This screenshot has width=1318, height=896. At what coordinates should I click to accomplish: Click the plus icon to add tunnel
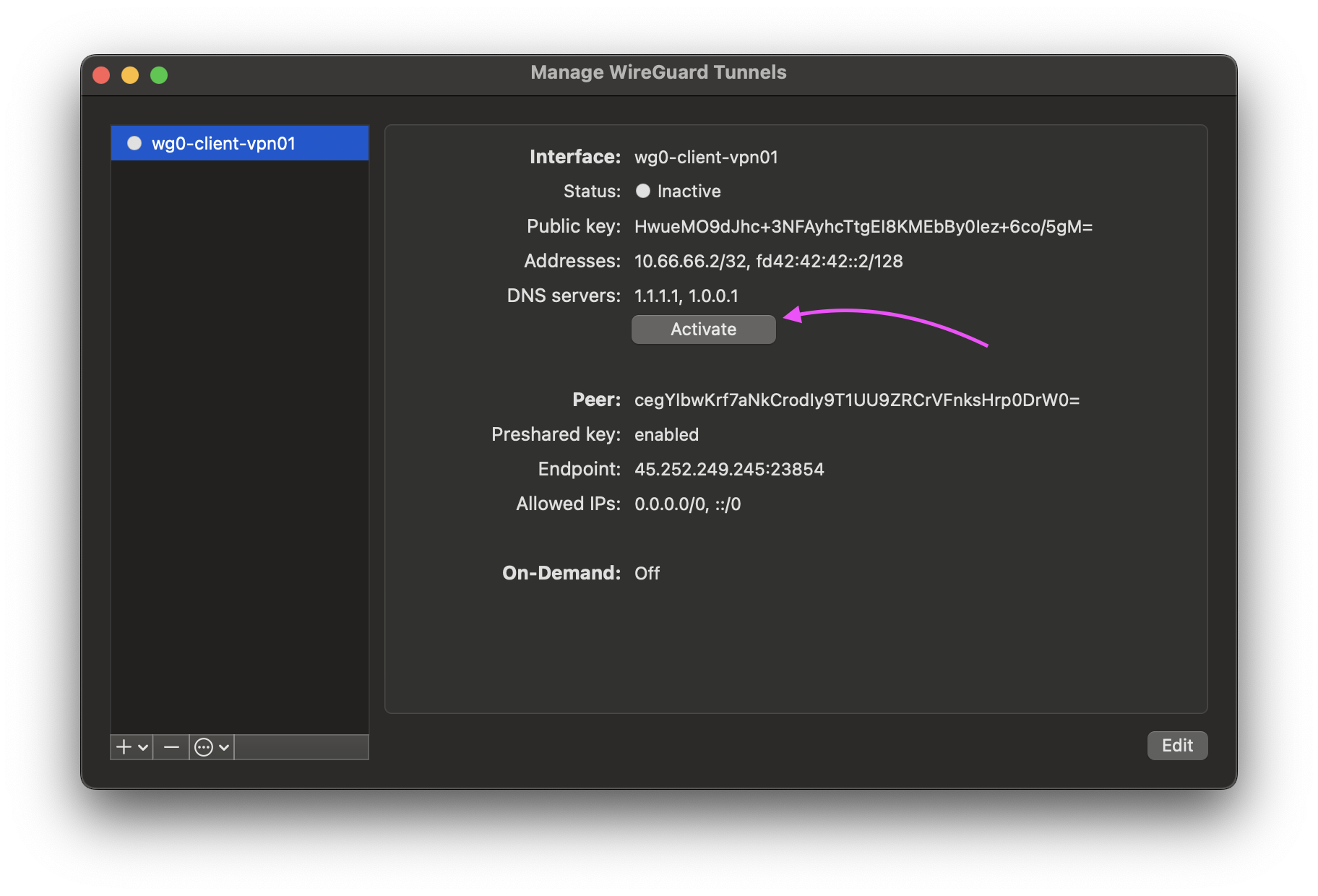[124, 747]
